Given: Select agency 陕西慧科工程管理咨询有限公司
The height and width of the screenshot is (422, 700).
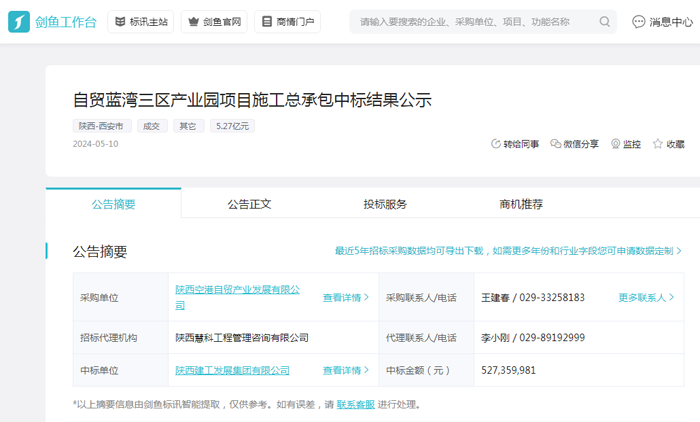Looking at the screenshot, I should (x=242, y=338).
